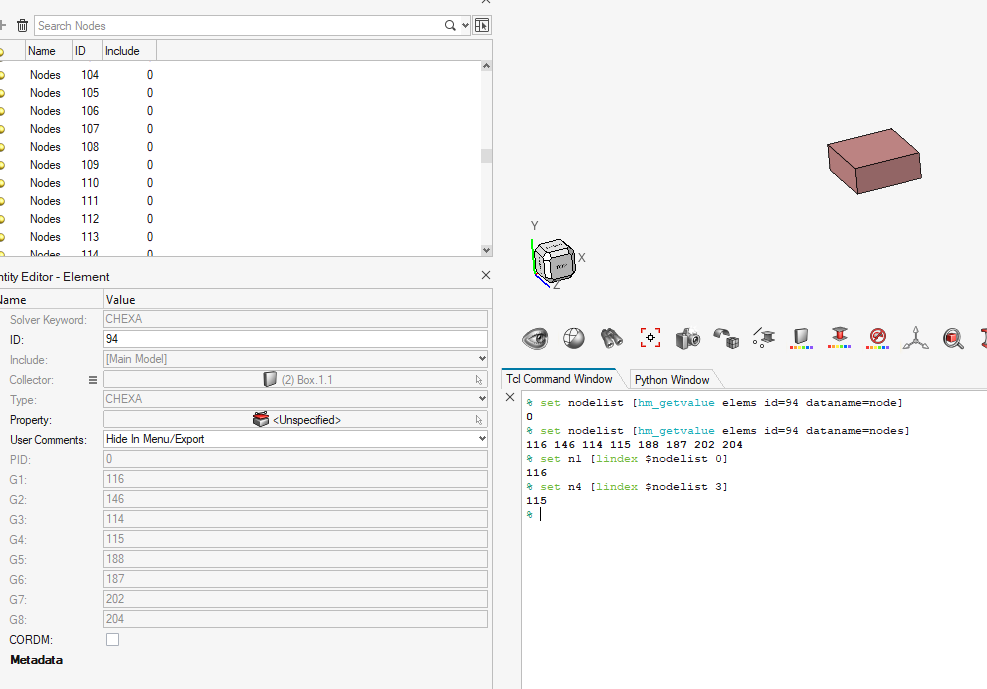Click the arc and cube geometry icon
The width and height of the screenshot is (987, 689).
[x=726, y=339]
